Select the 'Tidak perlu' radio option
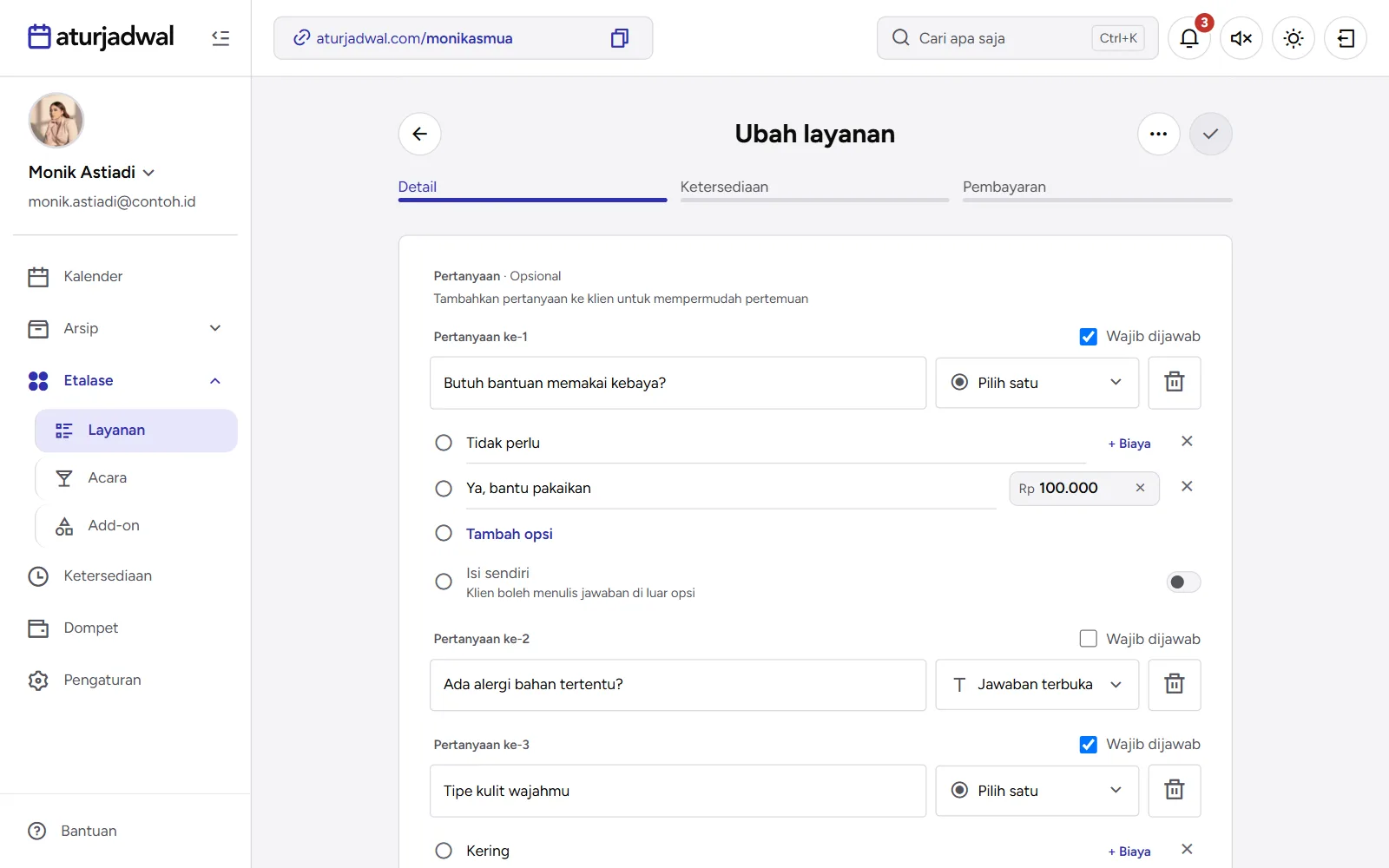The height and width of the screenshot is (868, 1389). [444, 444]
